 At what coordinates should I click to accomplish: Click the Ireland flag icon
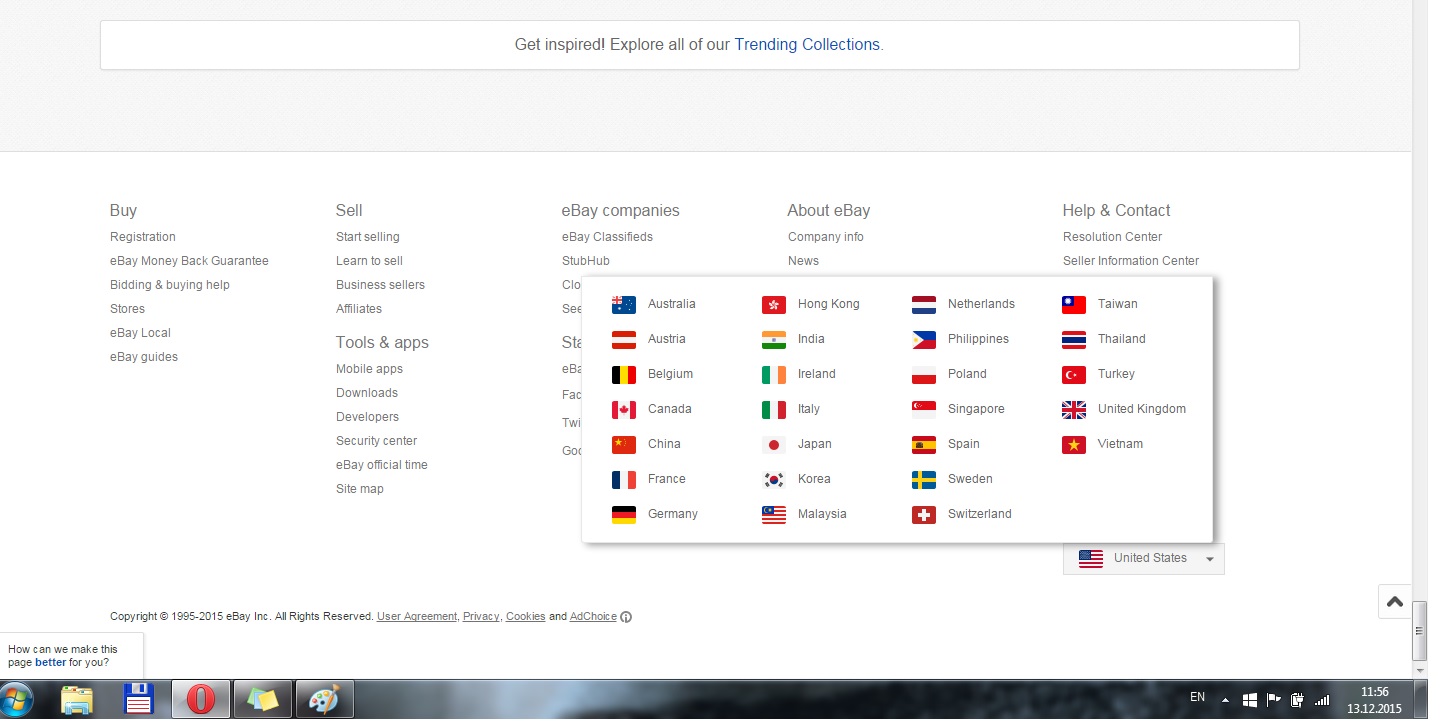(x=774, y=374)
